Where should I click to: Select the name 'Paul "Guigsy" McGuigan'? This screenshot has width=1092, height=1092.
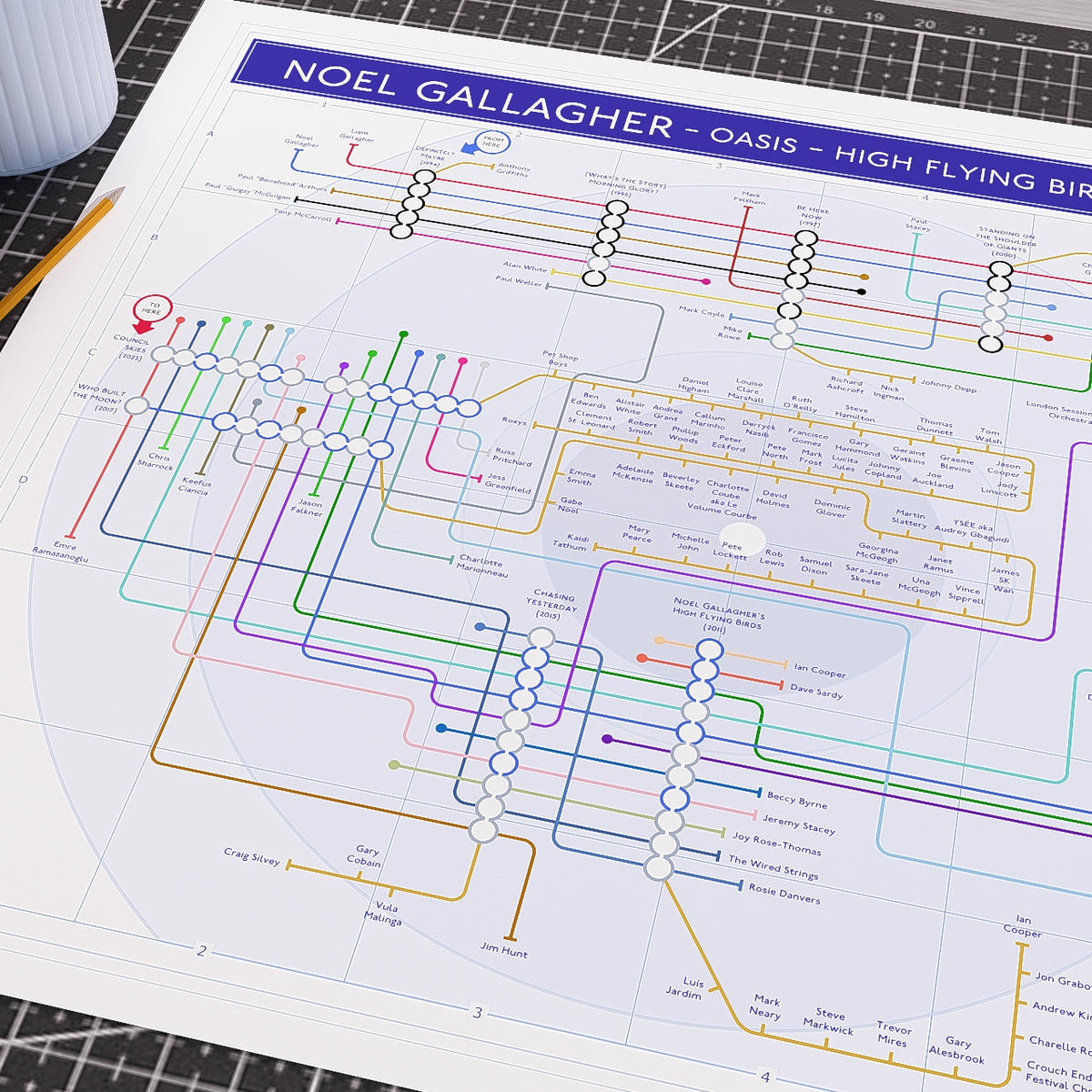(248, 191)
